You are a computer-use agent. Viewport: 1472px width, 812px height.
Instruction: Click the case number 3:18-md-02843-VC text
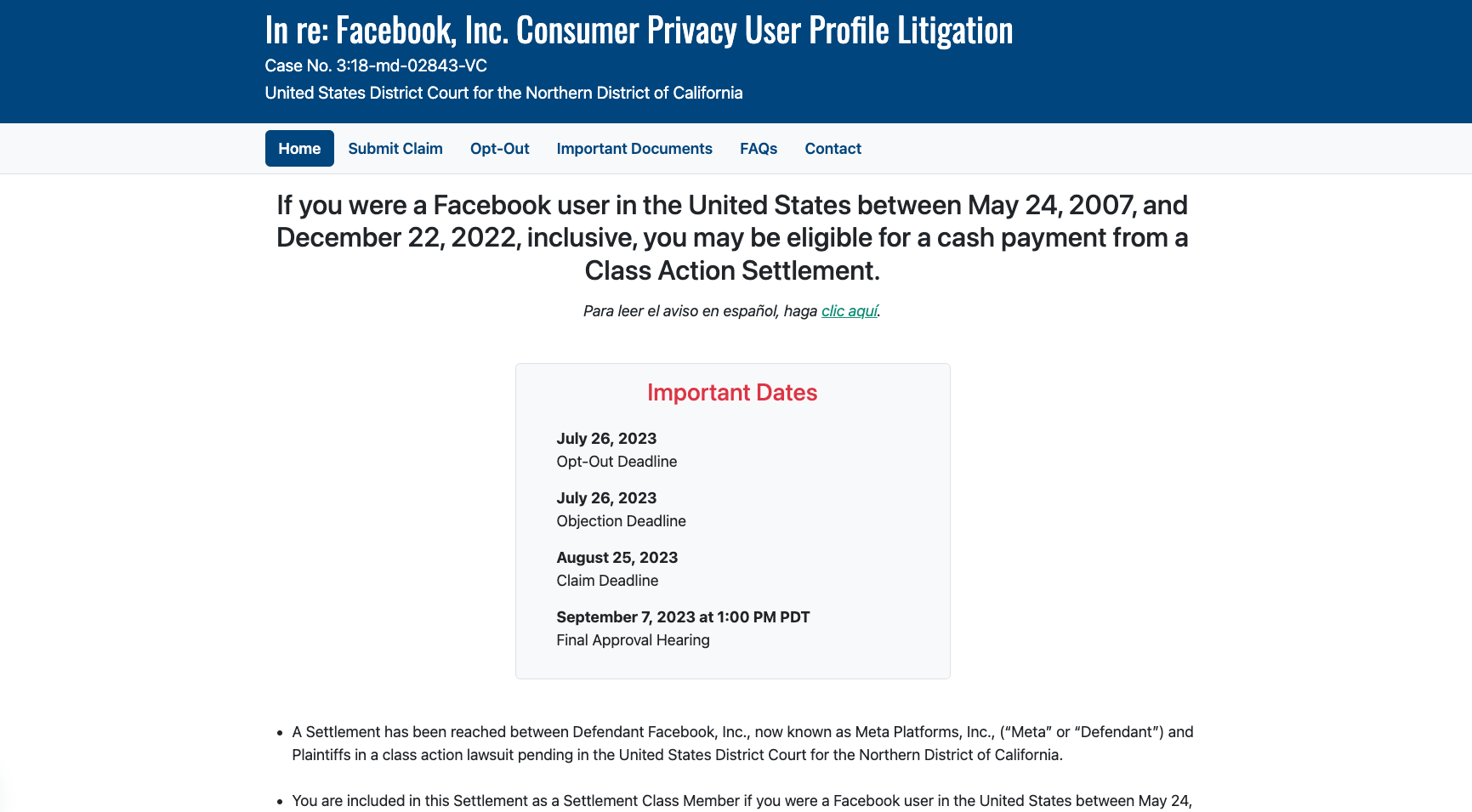coord(376,65)
